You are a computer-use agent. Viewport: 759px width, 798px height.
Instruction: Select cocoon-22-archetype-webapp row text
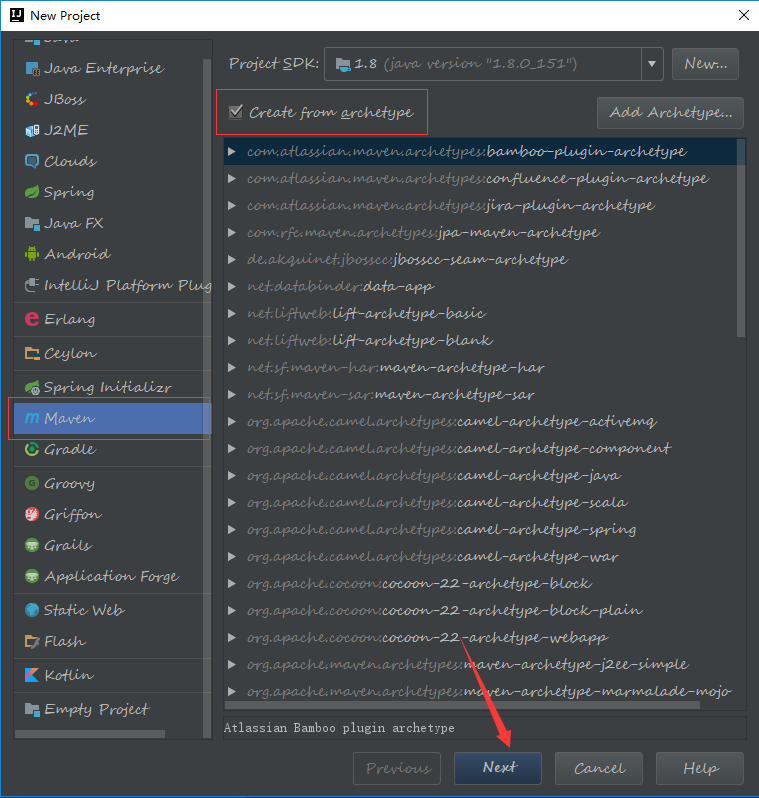tap(428, 637)
